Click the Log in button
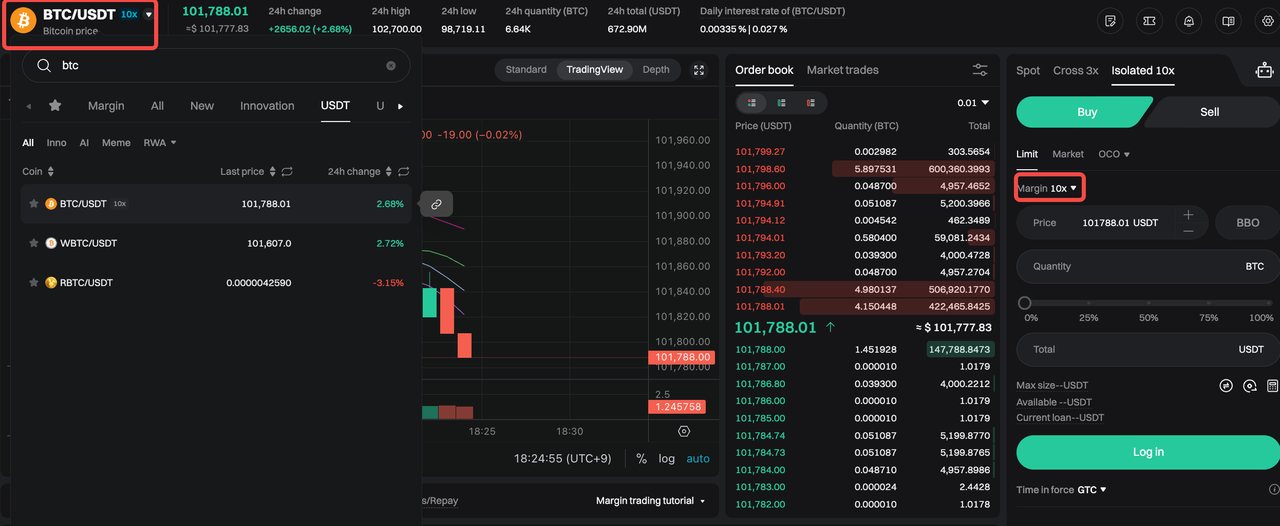The image size is (1280, 526). (1147, 452)
